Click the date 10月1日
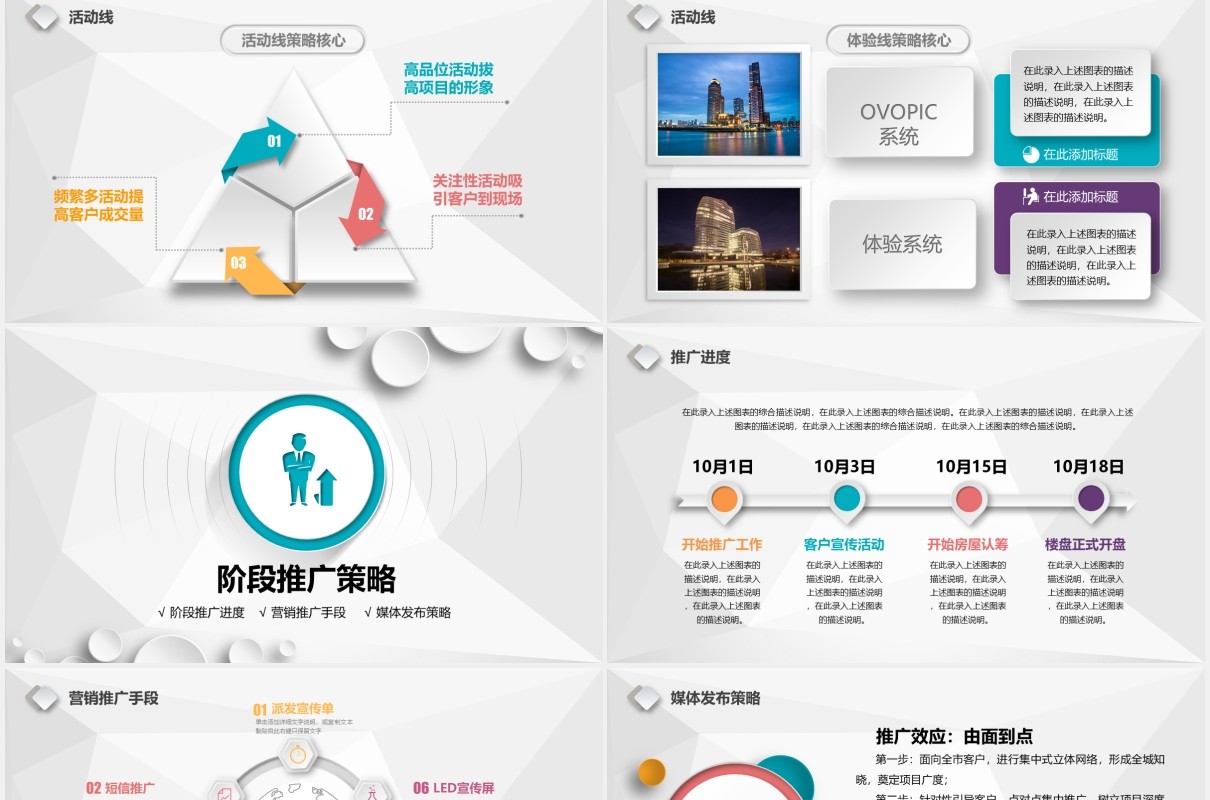This screenshot has height=800, width=1210. coord(723,466)
